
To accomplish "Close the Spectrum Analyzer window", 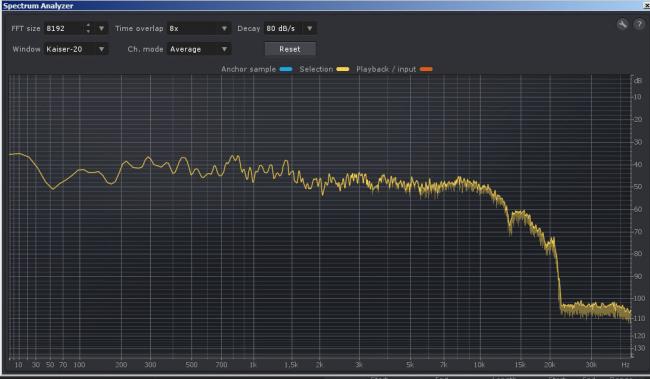I will [646, 5].
